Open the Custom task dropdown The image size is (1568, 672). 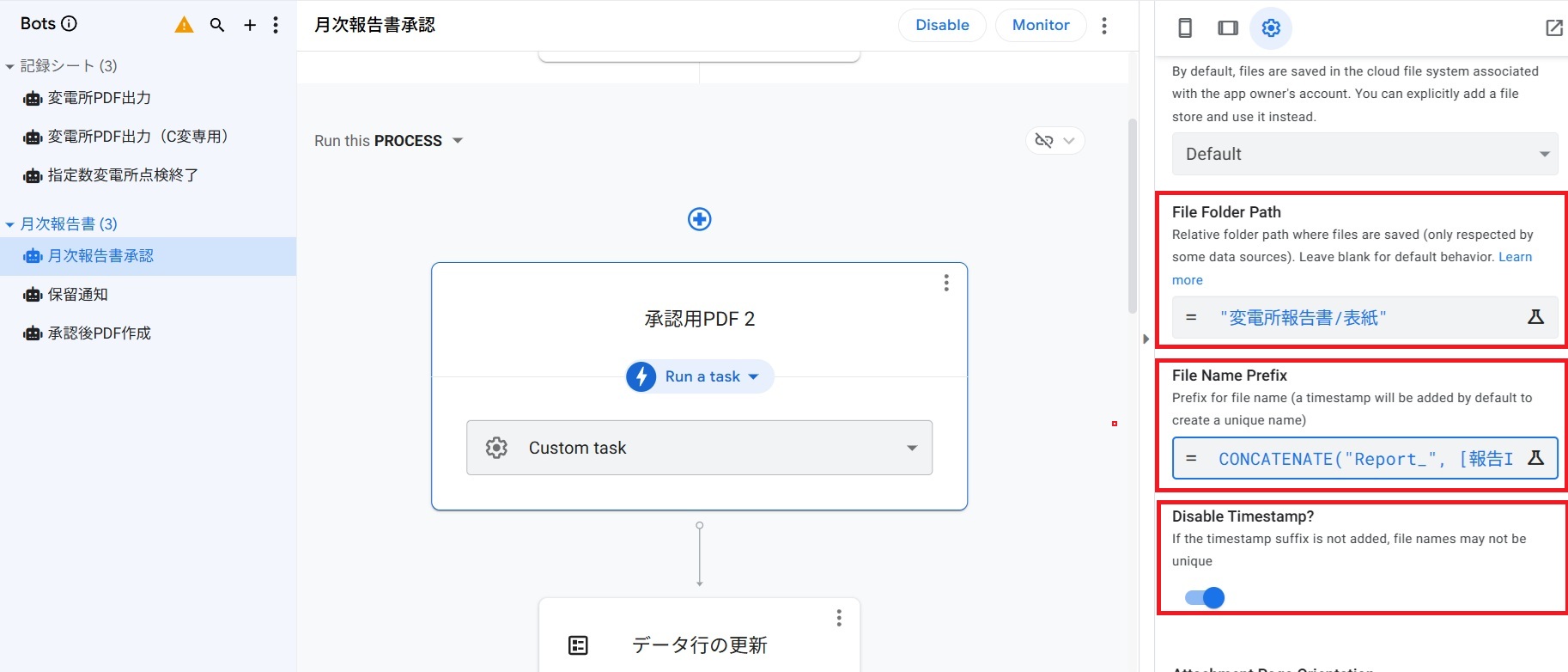pos(699,448)
